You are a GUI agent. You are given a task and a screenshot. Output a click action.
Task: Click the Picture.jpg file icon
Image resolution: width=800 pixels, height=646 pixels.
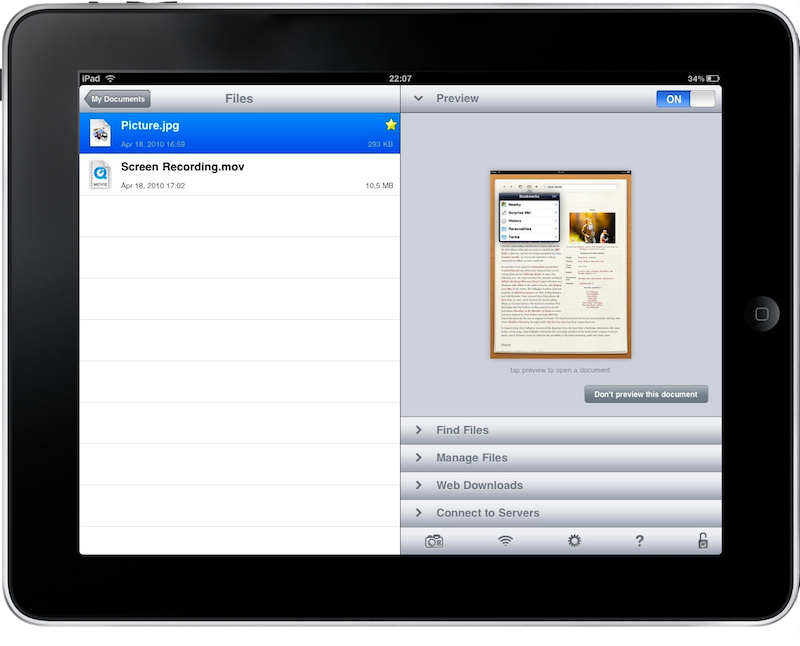(99, 131)
